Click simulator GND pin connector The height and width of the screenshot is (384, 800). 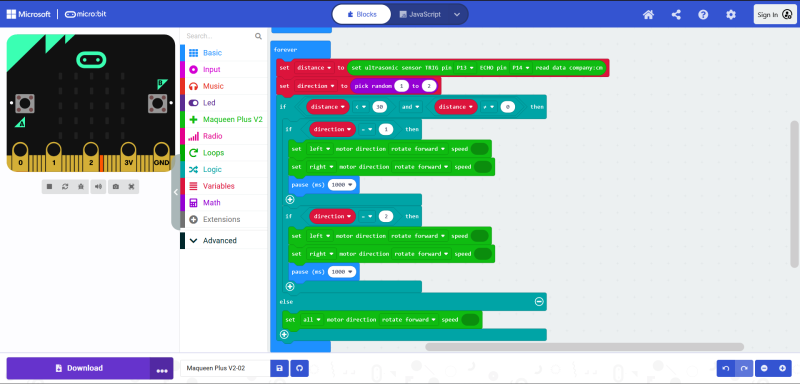pos(162,157)
